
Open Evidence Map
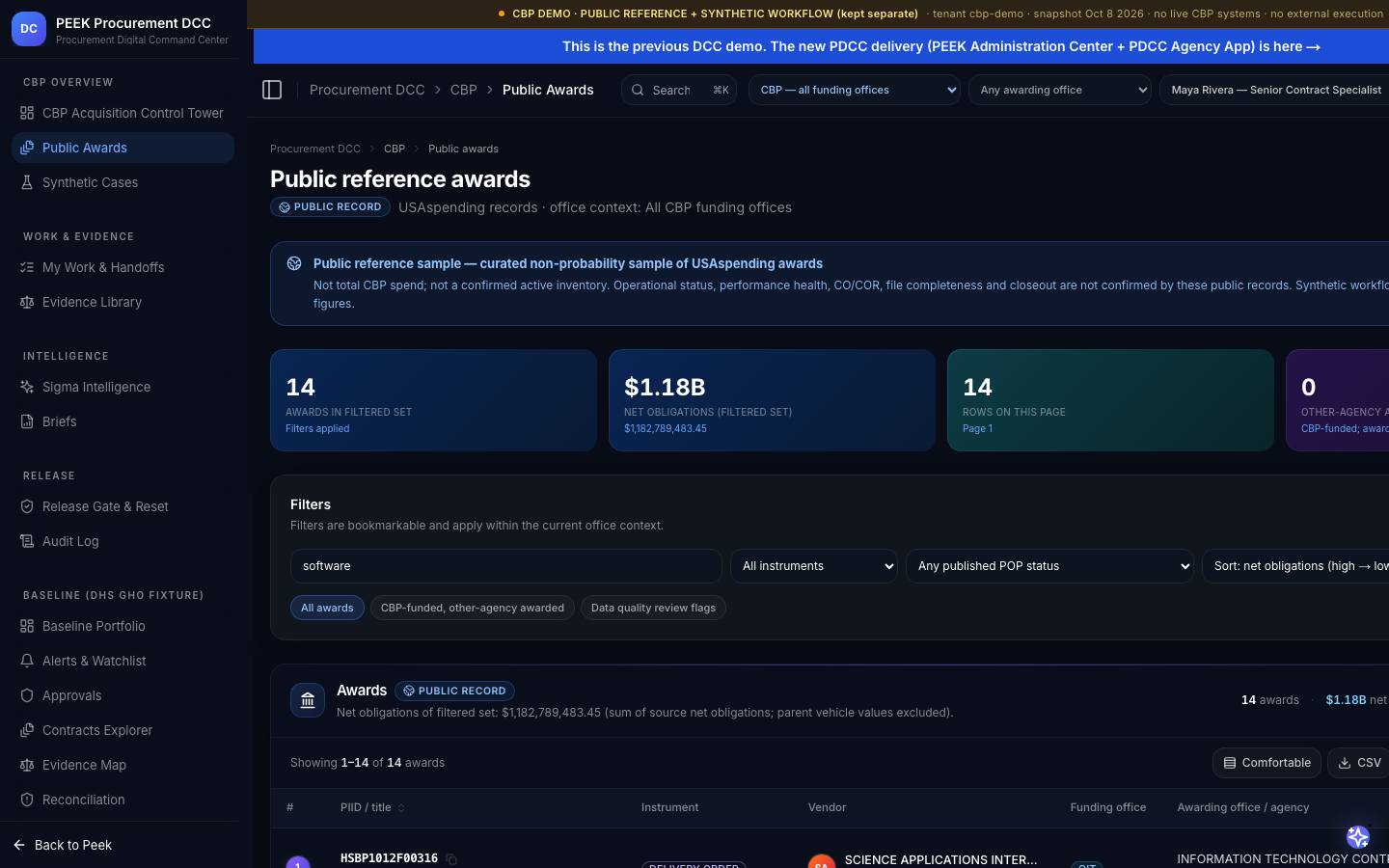click(x=123, y=765)
